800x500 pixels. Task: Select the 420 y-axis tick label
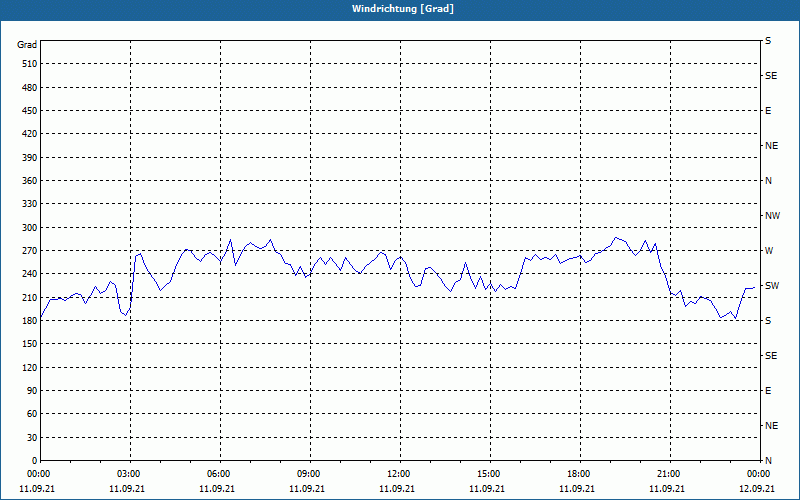coord(30,134)
